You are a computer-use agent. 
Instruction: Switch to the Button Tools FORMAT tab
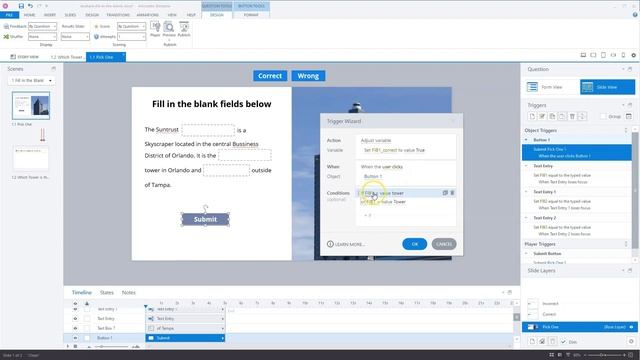tap(251, 15)
